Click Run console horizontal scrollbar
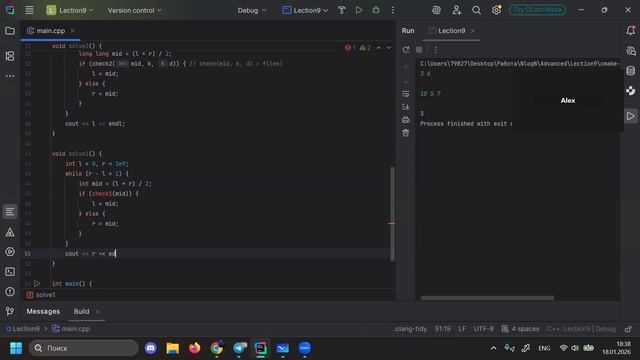The image size is (640, 360). pyautogui.click(x=487, y=298)
